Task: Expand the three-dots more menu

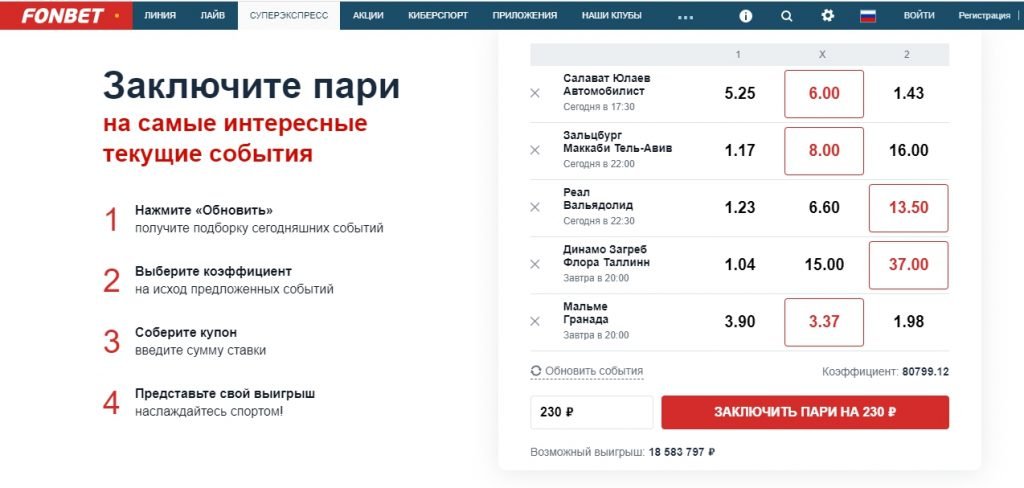Action: tap(685, 16)
